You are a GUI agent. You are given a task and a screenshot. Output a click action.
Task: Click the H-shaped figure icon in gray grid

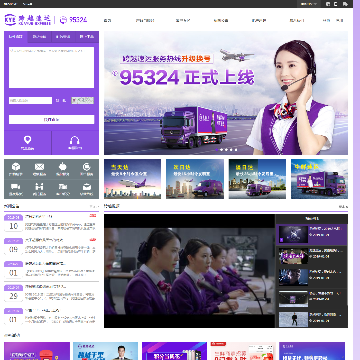(39, 187)
